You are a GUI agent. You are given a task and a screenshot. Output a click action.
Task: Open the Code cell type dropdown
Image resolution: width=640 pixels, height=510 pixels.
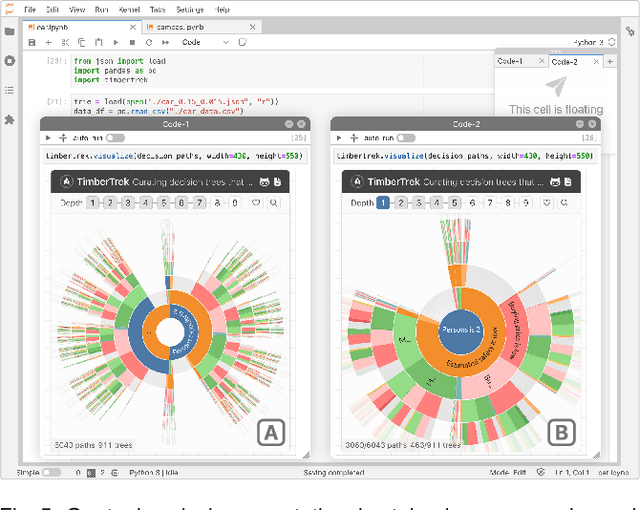coord(204,43)
